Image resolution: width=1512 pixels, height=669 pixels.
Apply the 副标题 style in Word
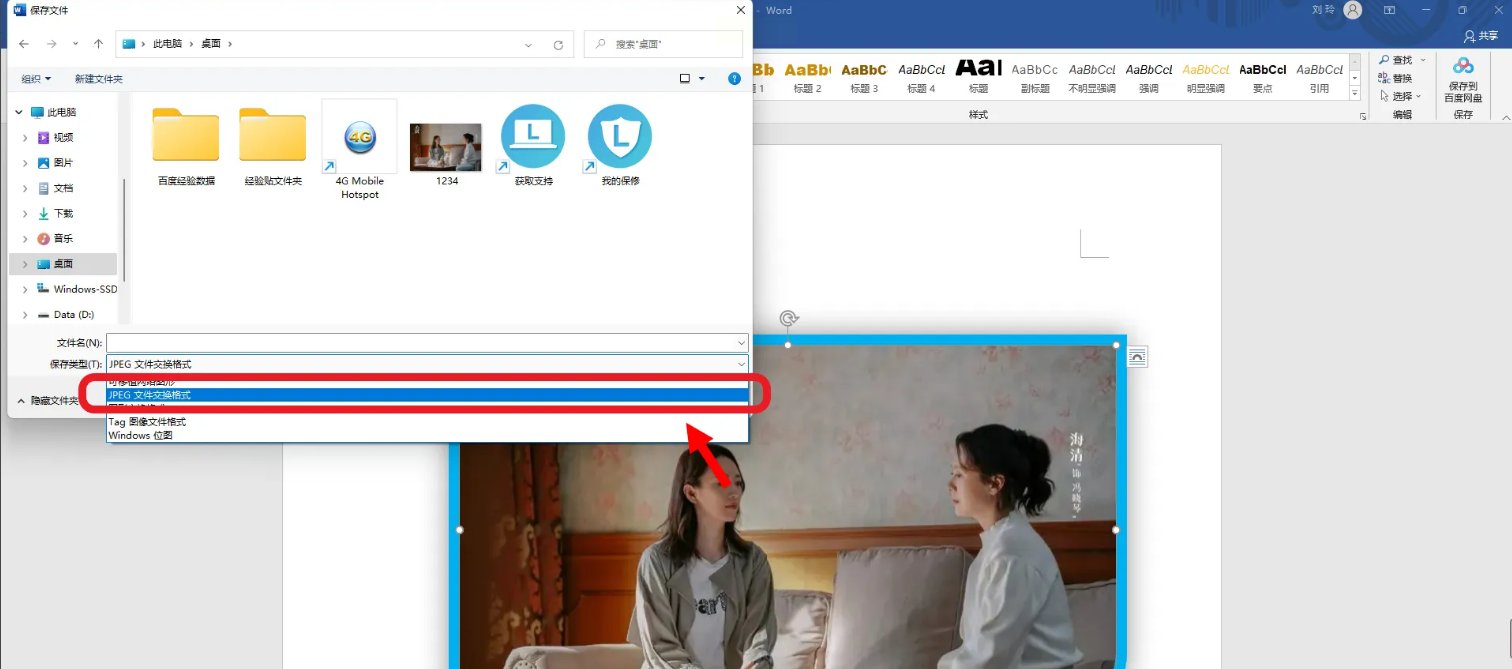point(1035,78)
